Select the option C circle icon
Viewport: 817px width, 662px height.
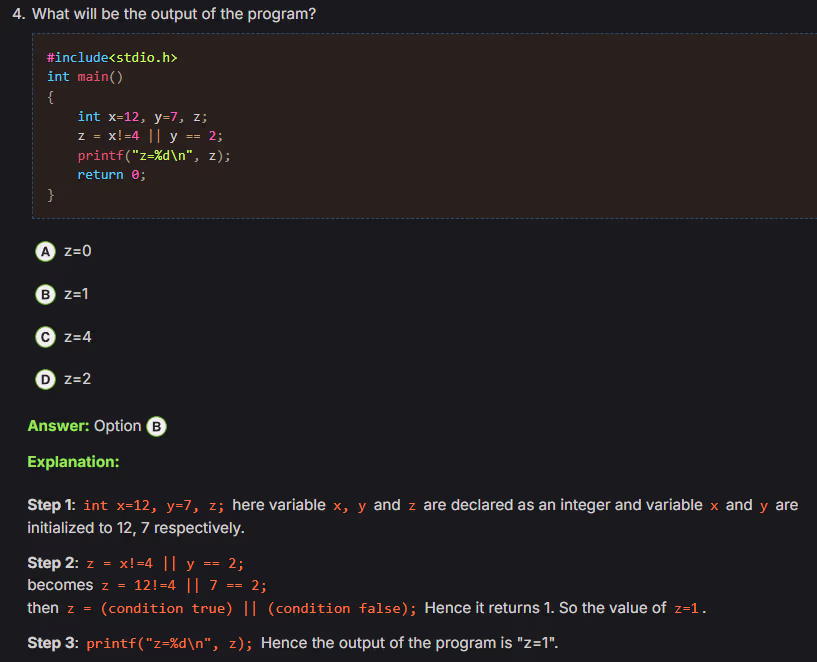[45, 337]
